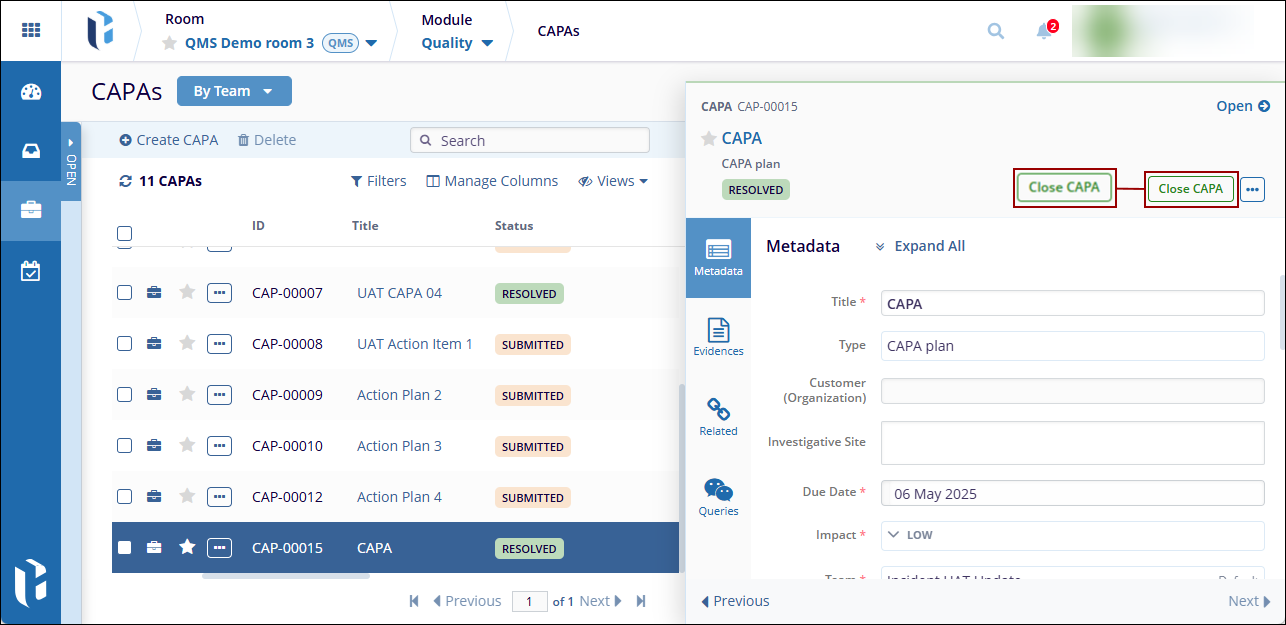The image size is (1286, 625).
Task: Star the CAP-00010 row as favorite
Action: coord(187,446)
